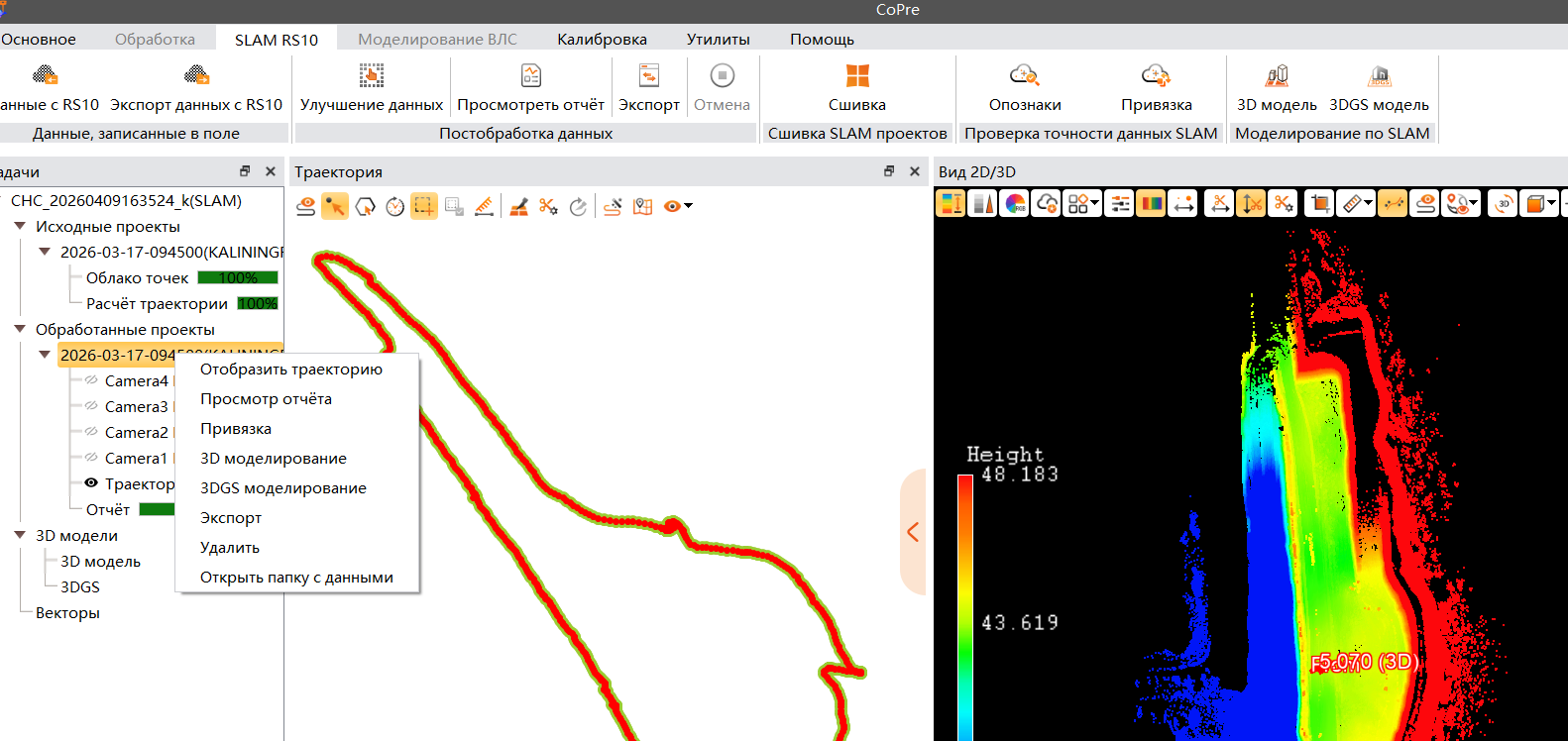This screenshot has width=1568, height=741.
Task: Click the Улучшение данных icon
Action: 372,77
